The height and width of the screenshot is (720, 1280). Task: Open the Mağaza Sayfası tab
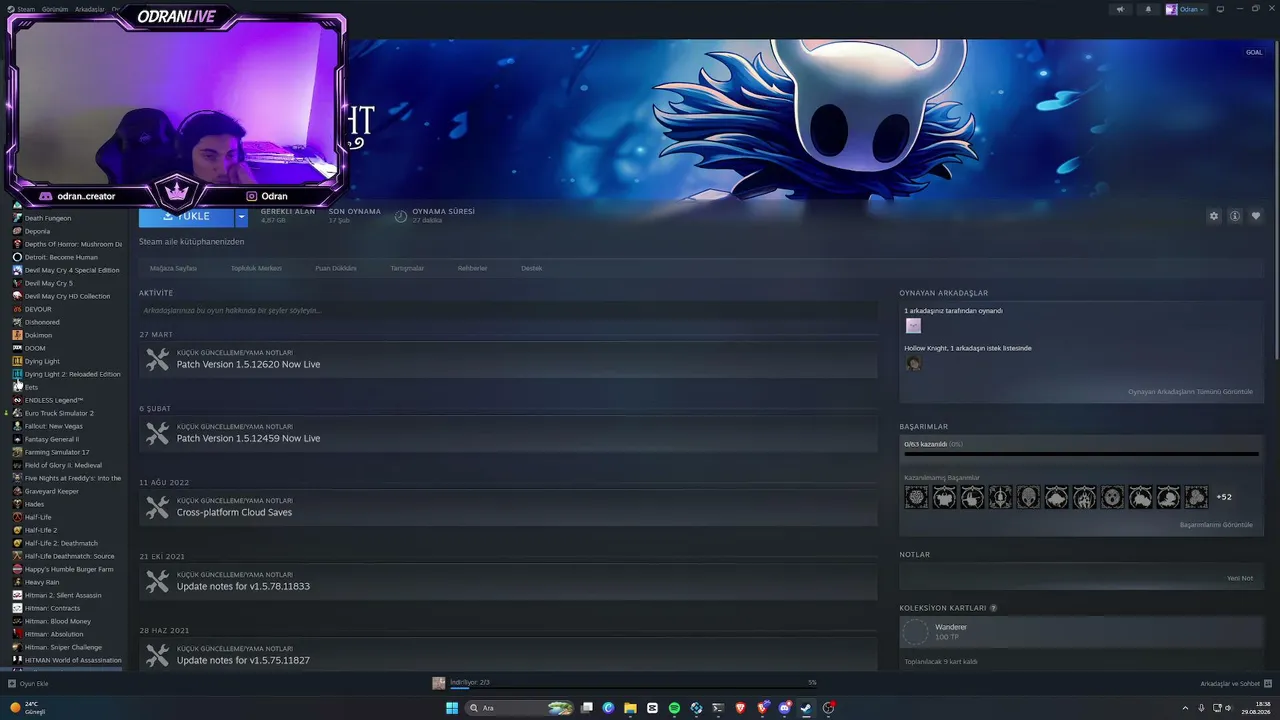[x=173, y=268]
